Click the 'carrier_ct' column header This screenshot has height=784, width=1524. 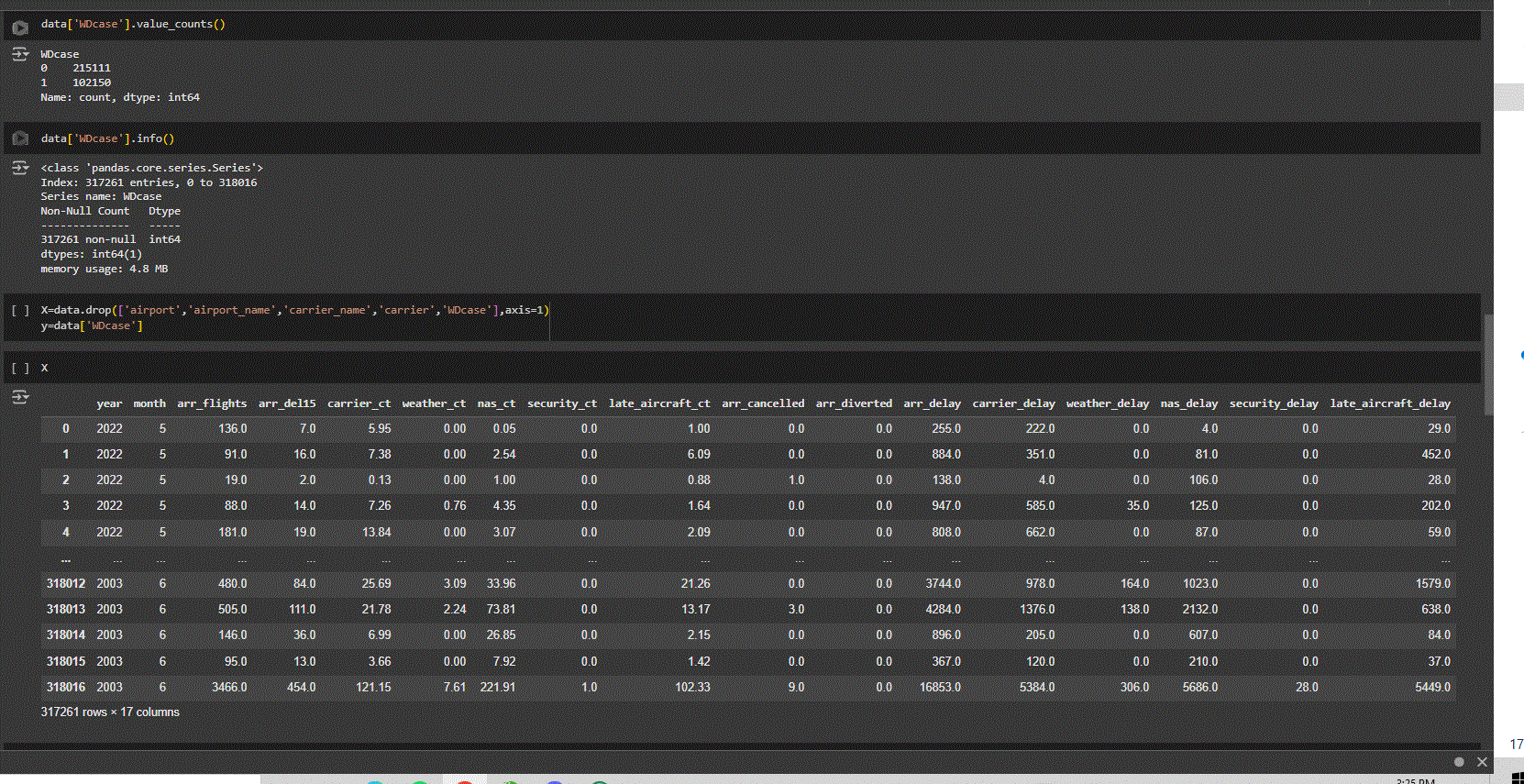pos(359,403)
